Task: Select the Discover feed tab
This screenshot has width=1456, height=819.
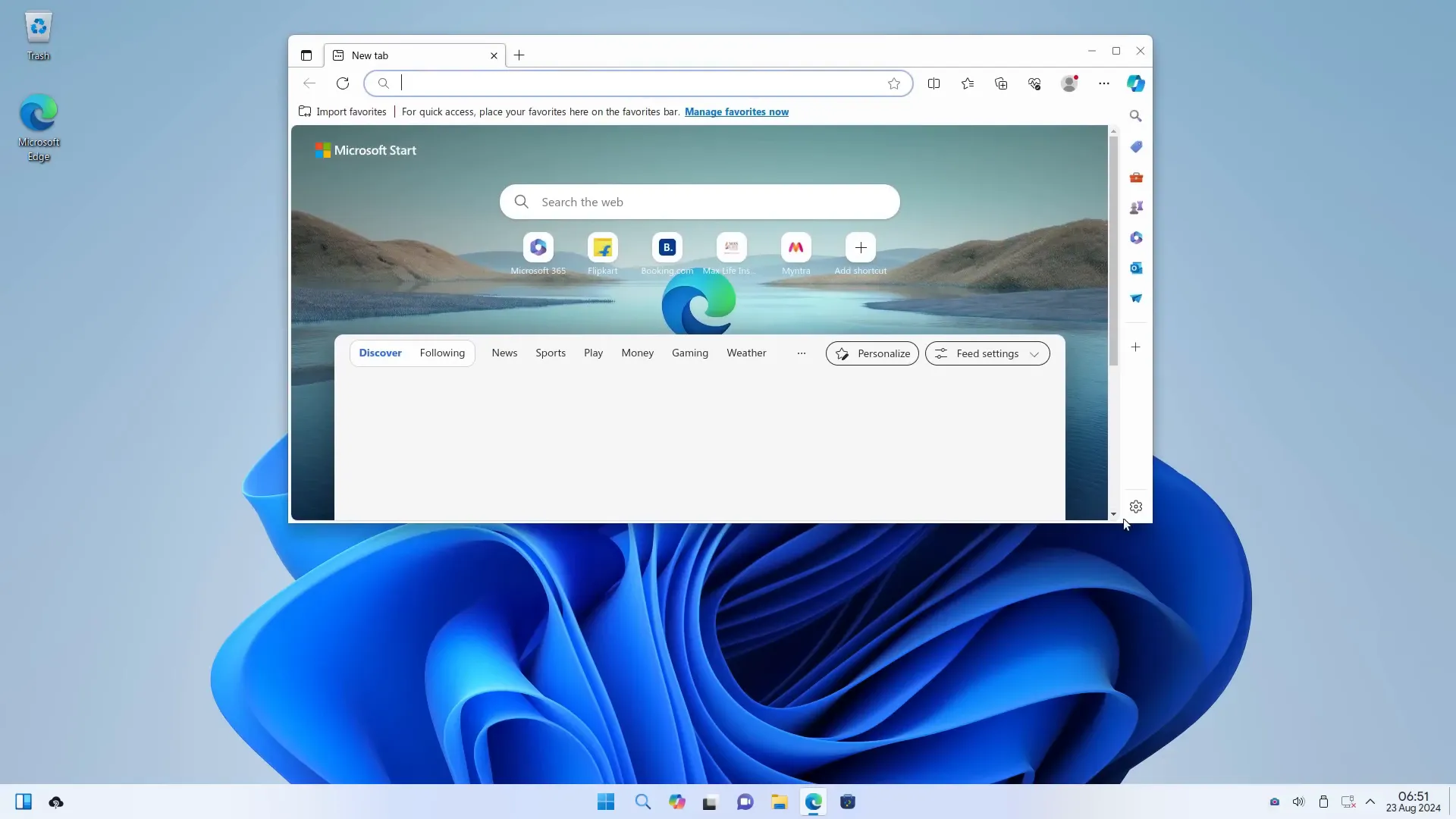Action: click(381, 353)
